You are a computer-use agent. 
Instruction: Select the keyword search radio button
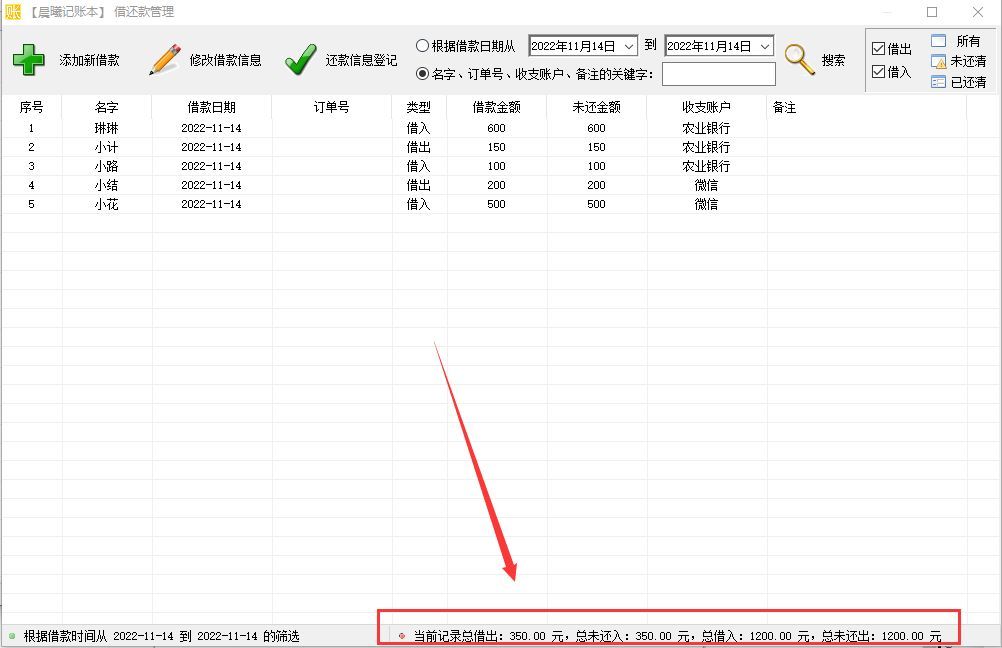coord(422,73)
